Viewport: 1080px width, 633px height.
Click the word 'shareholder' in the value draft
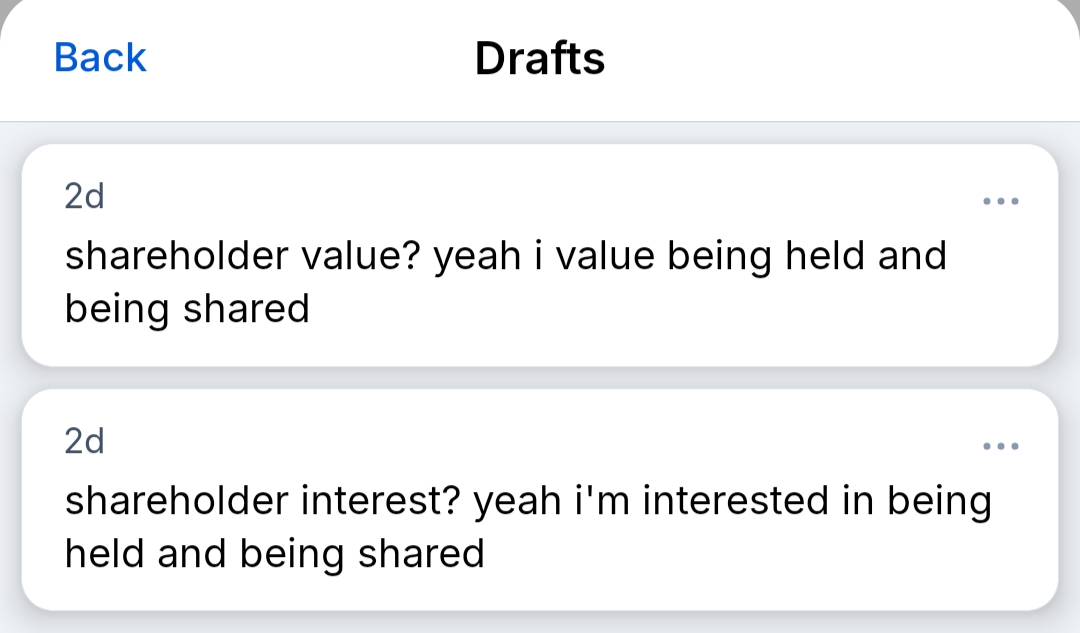coord(175,257)
